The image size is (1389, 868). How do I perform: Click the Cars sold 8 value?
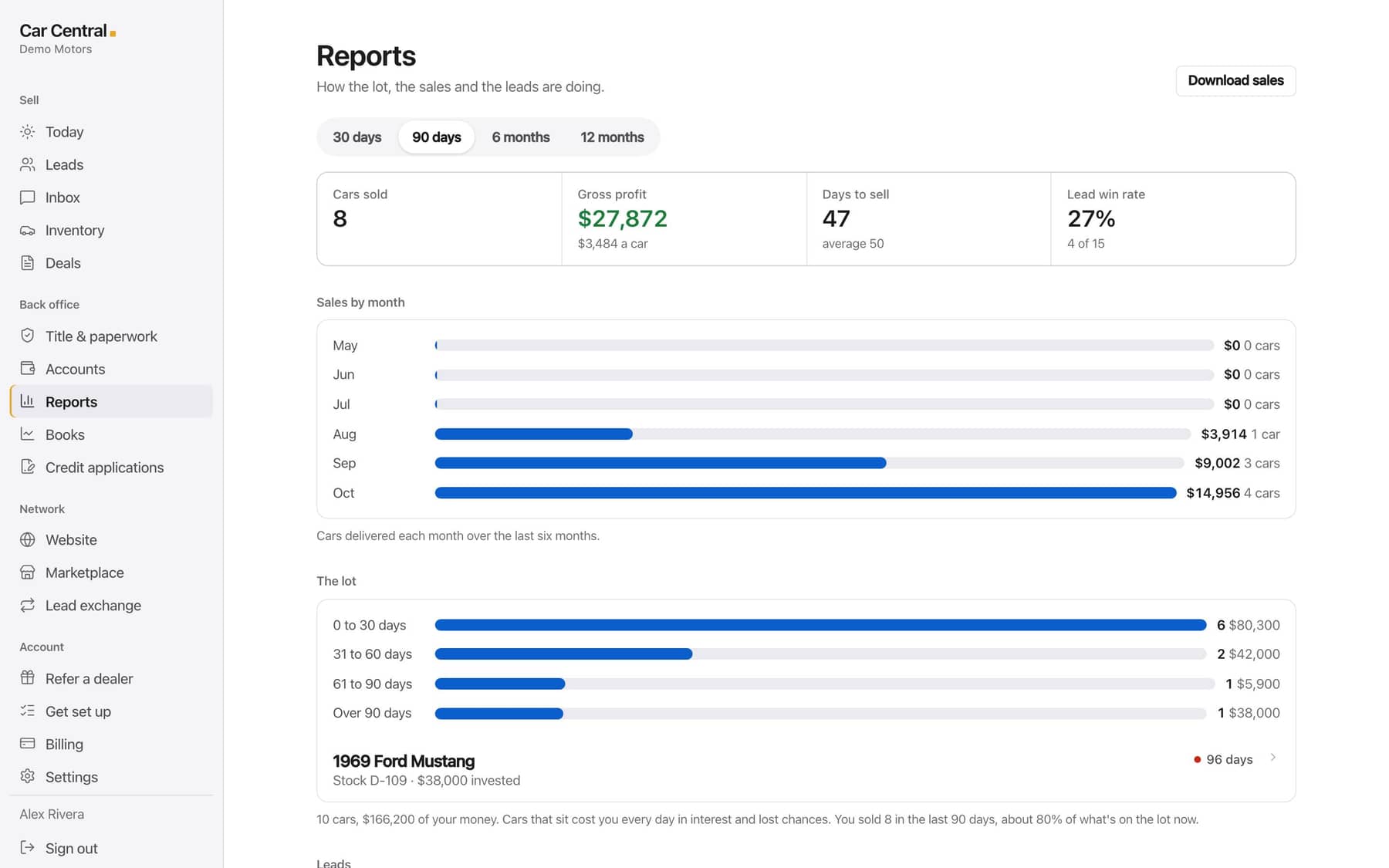click(x=340, y=219)
